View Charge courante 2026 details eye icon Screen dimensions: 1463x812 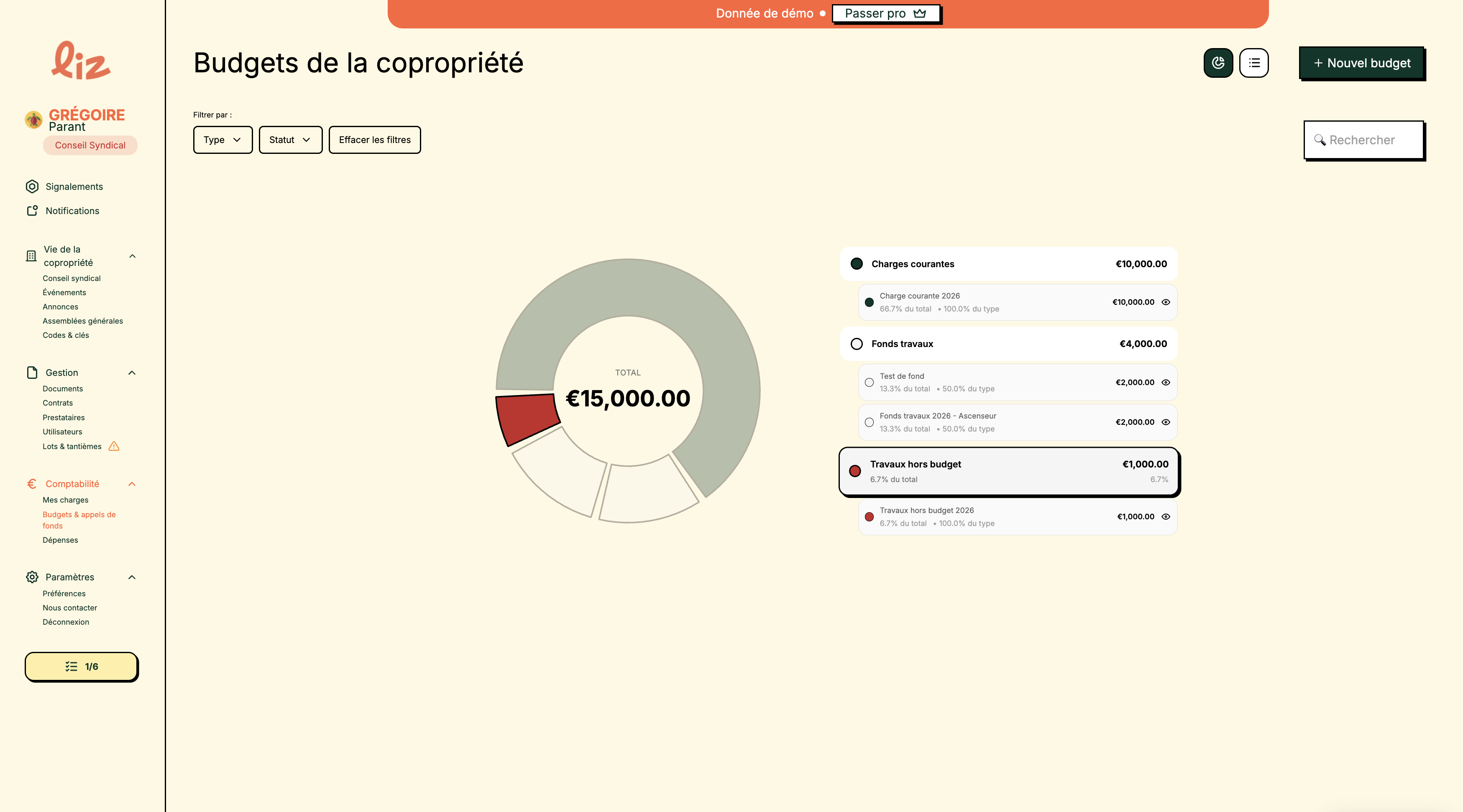pos(1166,302)
